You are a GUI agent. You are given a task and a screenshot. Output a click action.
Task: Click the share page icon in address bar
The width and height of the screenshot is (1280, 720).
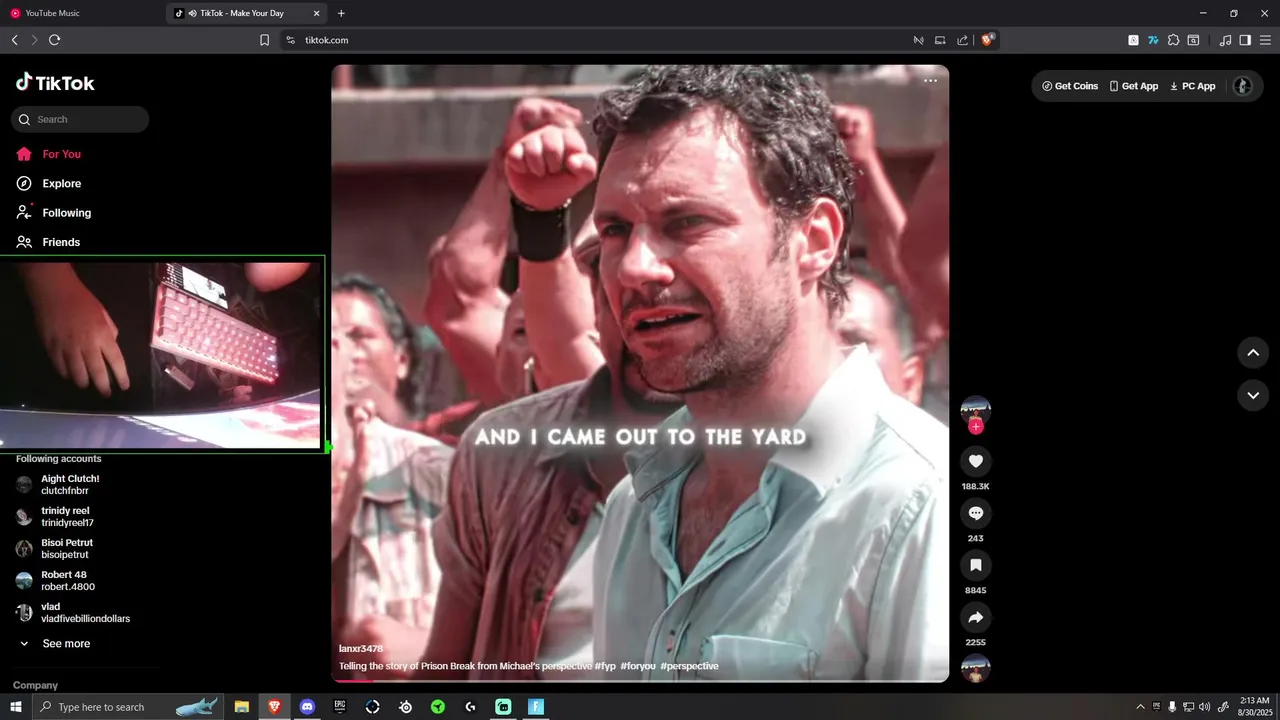pos(962,40)
